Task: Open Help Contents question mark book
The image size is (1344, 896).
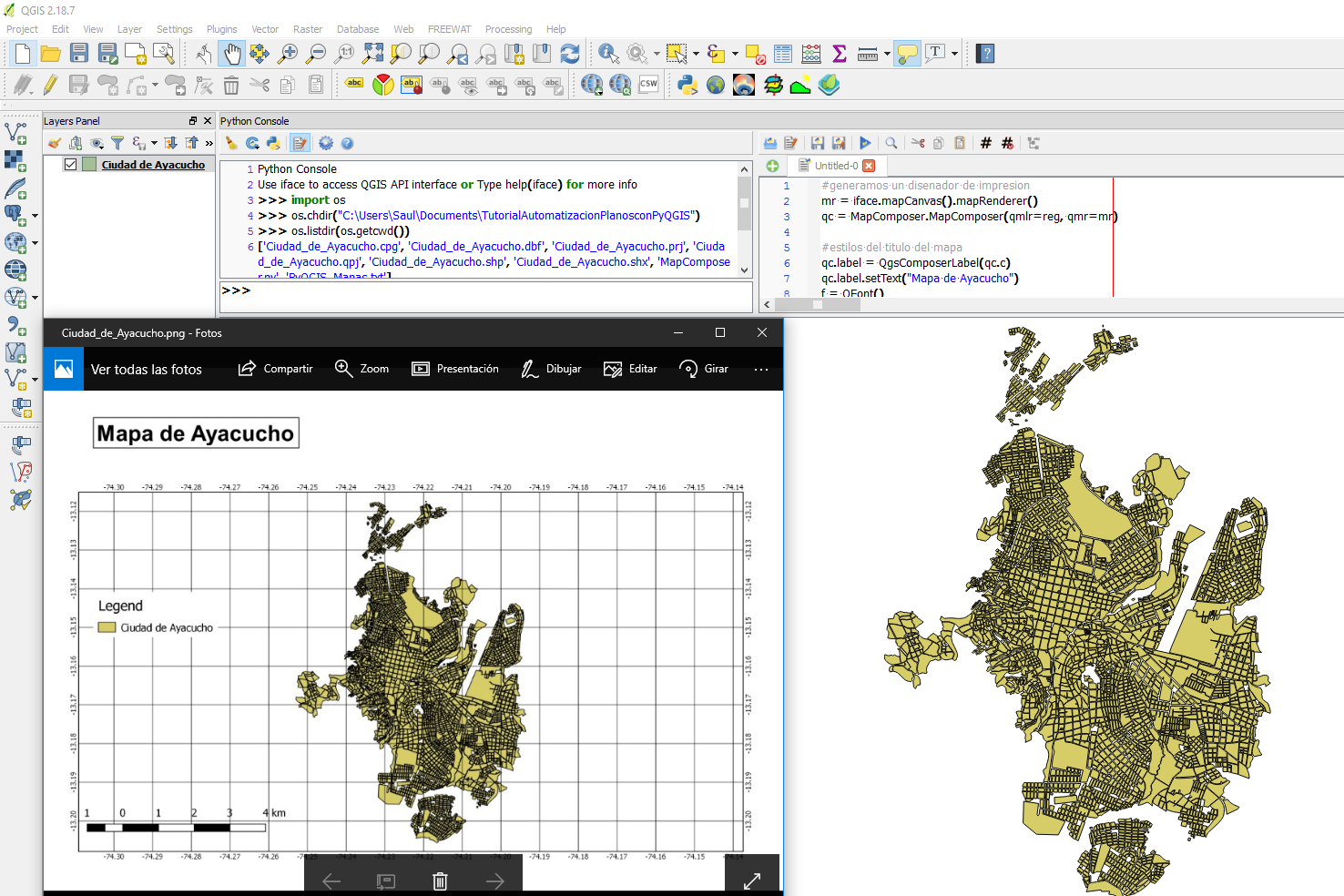Action: click(x=985, y=54)
